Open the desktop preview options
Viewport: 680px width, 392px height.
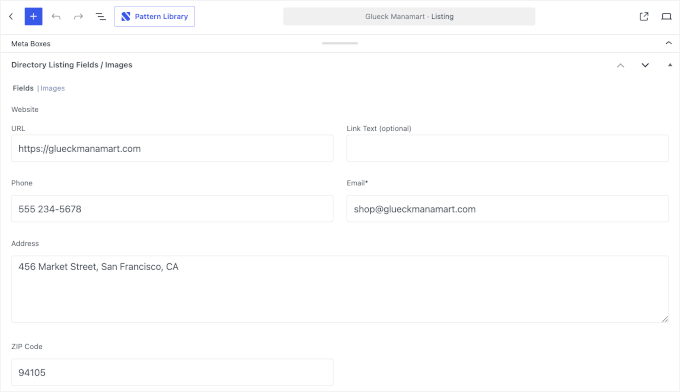666,16
